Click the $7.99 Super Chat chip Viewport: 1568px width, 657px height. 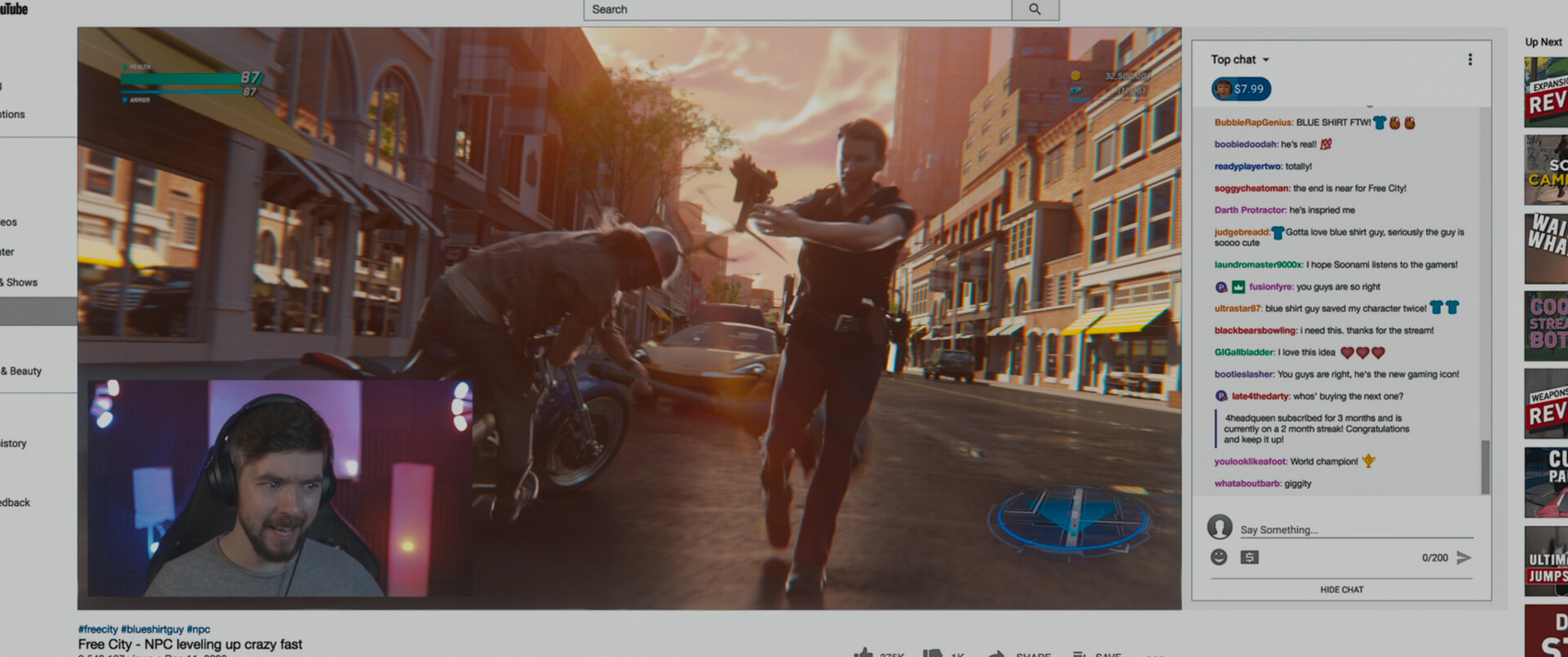tap(1241, 89)
